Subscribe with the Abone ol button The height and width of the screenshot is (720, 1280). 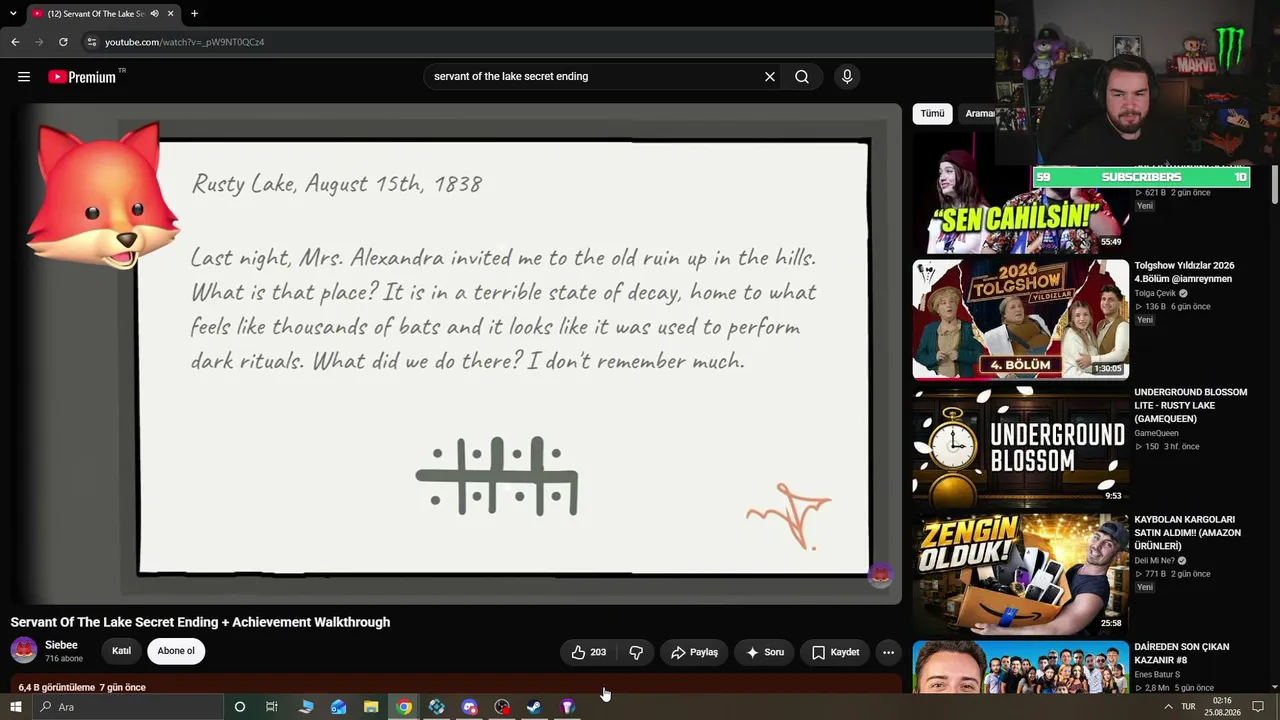point(176,651)
